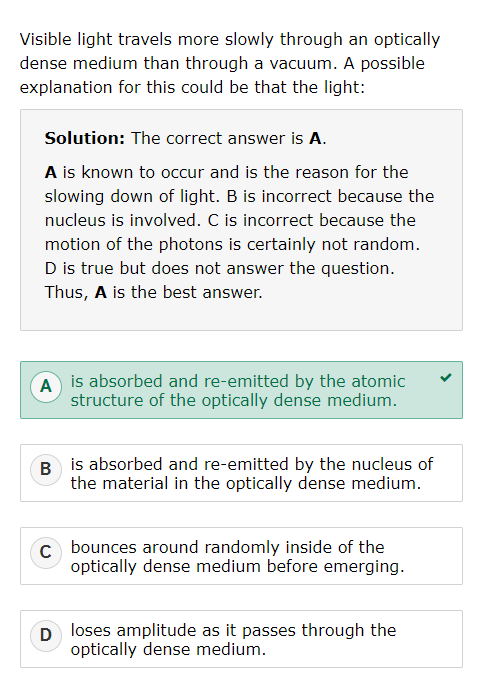Choose answer about absorbed by atomic structure

tap(241, 390)
